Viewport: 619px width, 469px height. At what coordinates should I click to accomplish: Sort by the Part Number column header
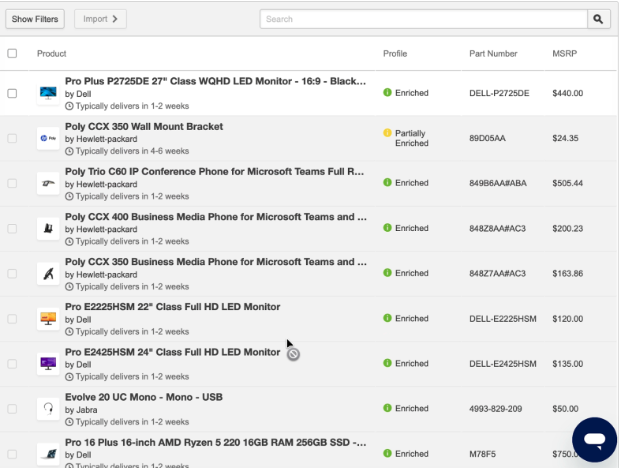click(493, 53)
